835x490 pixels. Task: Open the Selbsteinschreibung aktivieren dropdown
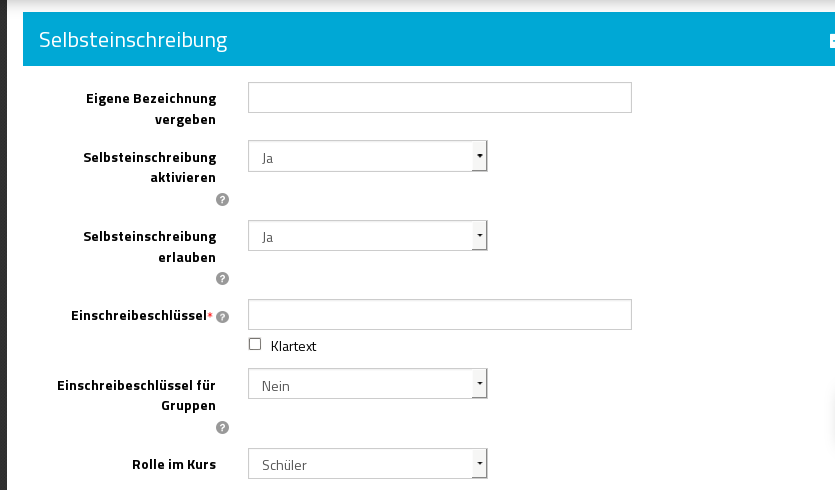367,156
